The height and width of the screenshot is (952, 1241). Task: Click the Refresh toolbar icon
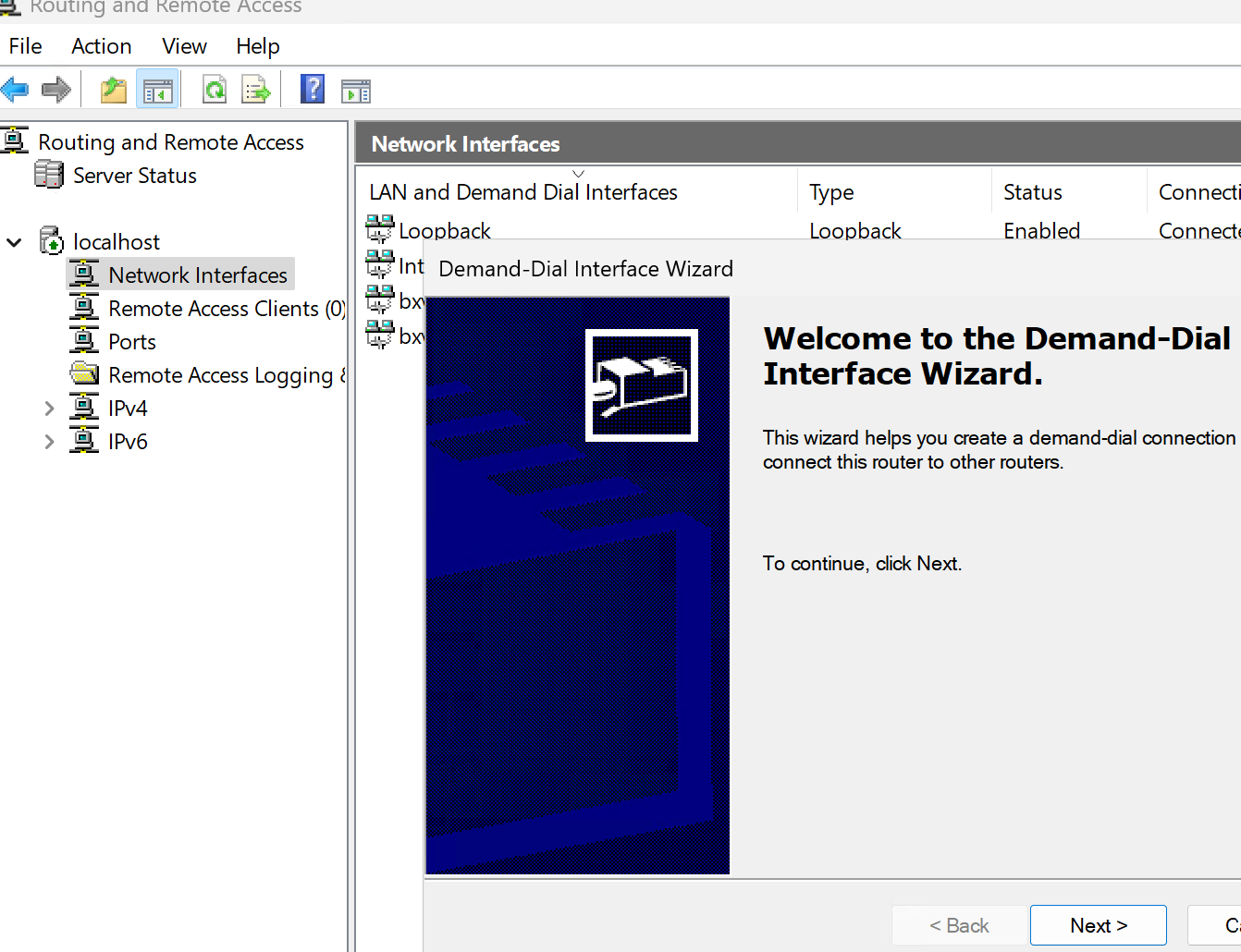pyautogui.click(x=215, y=90)
